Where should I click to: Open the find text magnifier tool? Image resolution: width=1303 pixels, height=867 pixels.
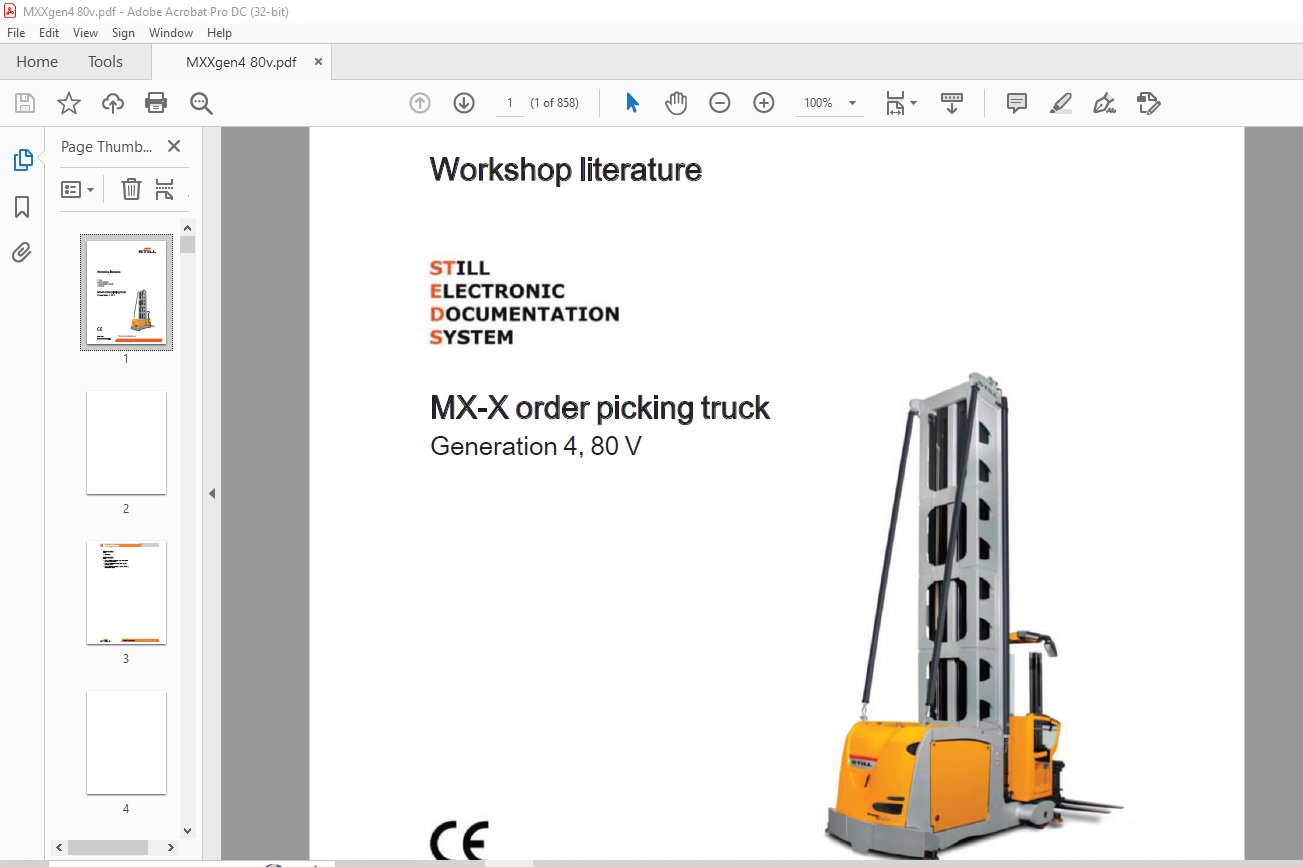point(201,103)
